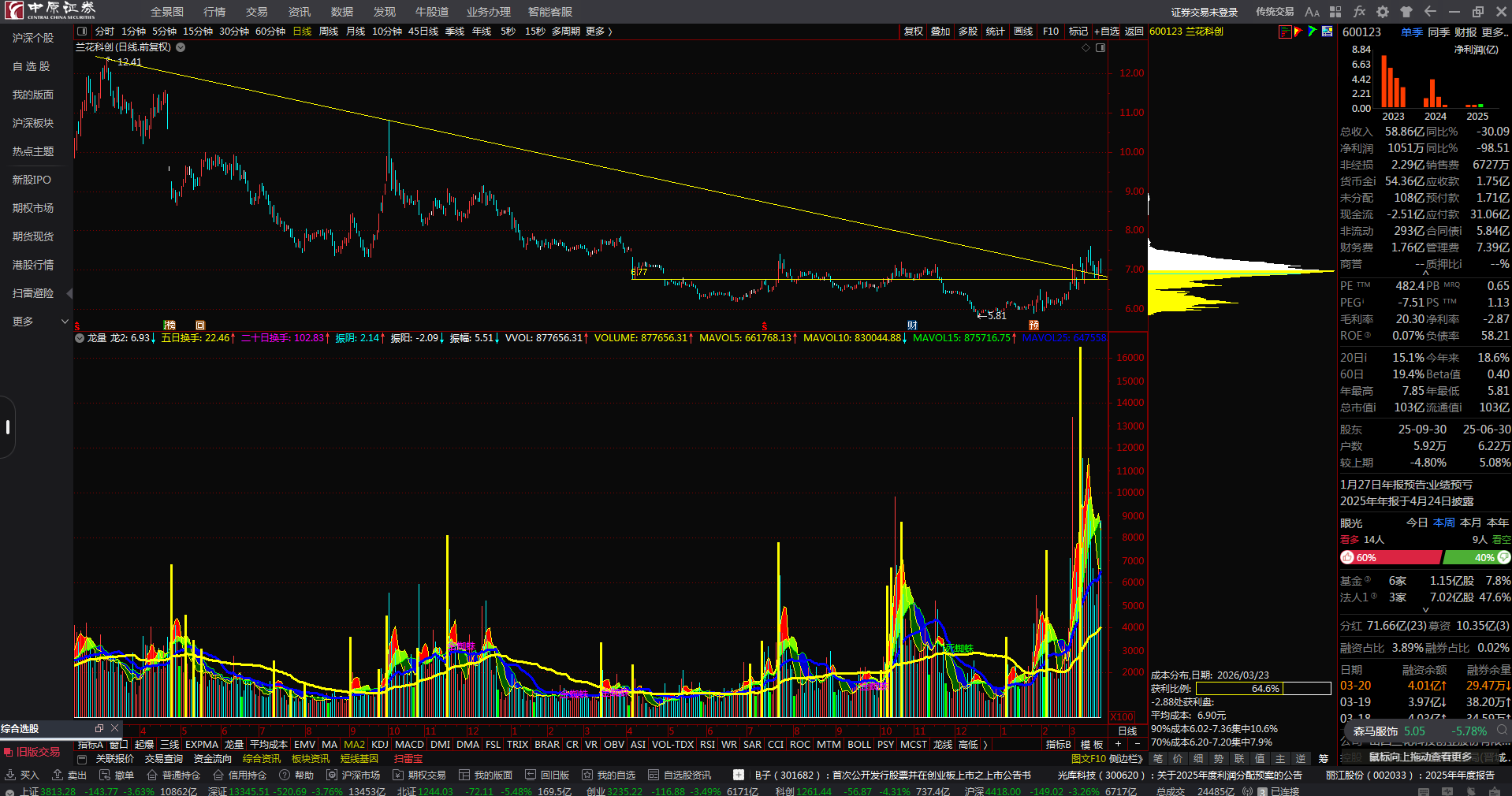Expand the chart panel maximize icon
This screenshot has width=1512, height=796.
pos(1100,48)
